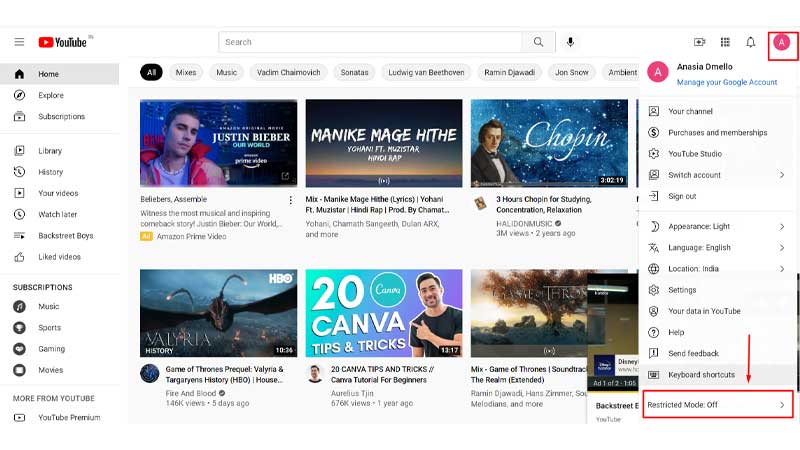Viewport: 800px width, 450px height.
Task: Open Liked videos thumbs-up item
Action: [60, 257]
